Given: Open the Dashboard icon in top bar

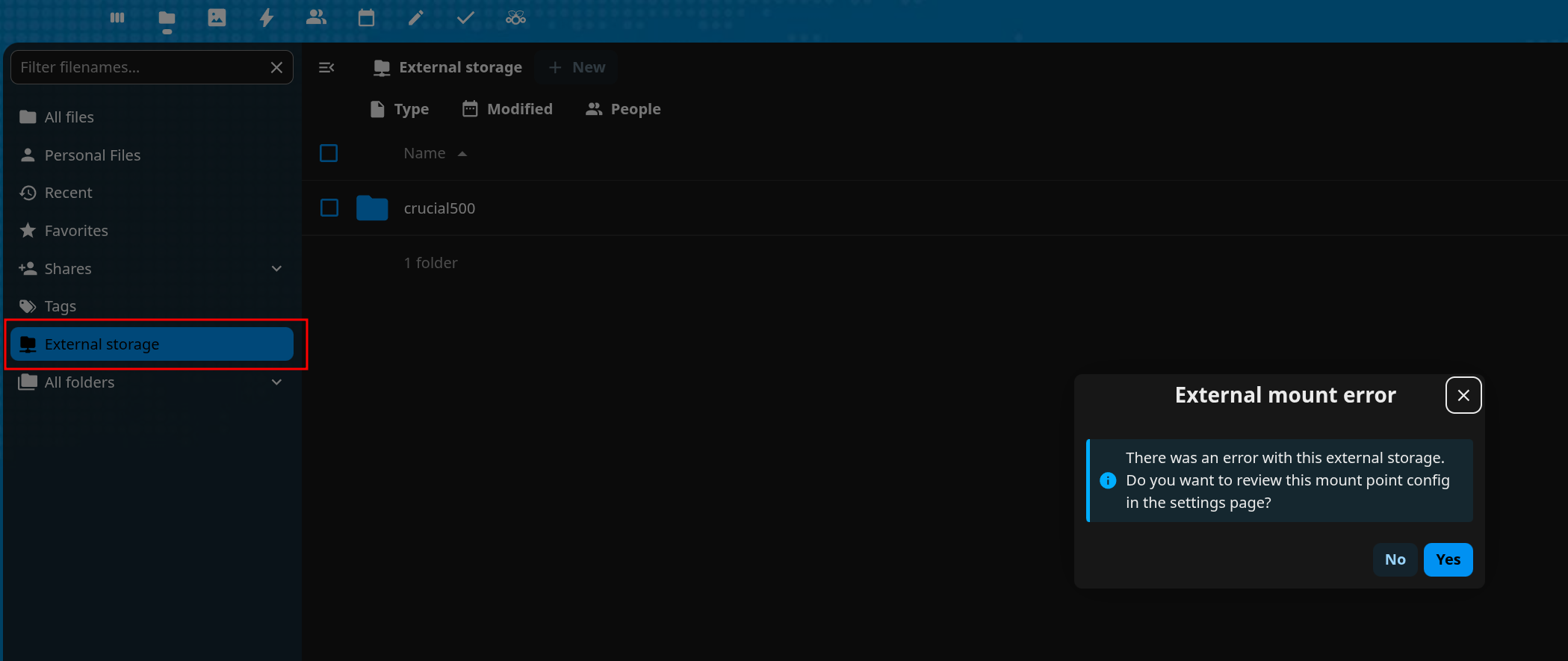Looking at the screenshot, I should [117, 18].
